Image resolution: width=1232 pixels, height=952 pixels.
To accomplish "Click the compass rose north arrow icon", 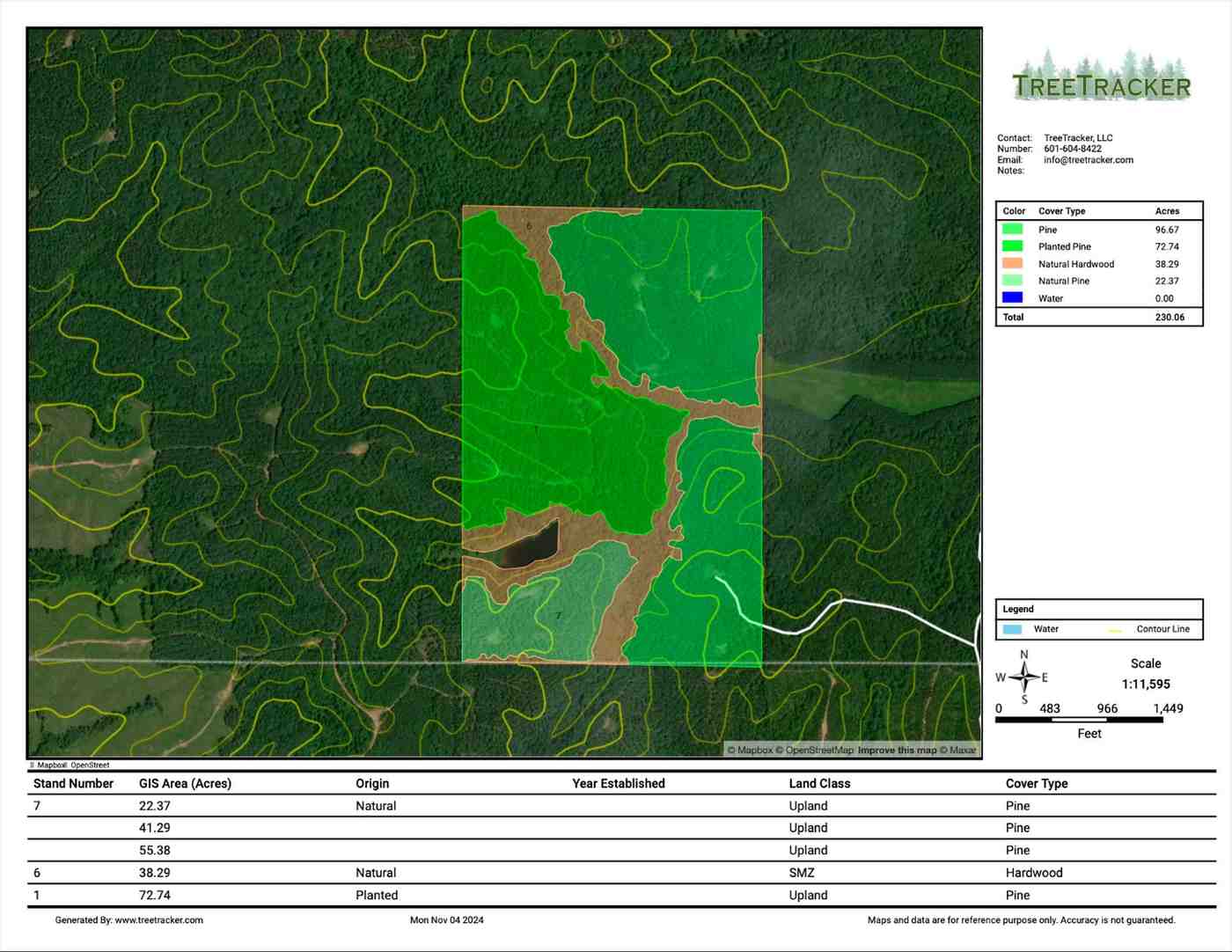I will click(x=1024, y=677).
